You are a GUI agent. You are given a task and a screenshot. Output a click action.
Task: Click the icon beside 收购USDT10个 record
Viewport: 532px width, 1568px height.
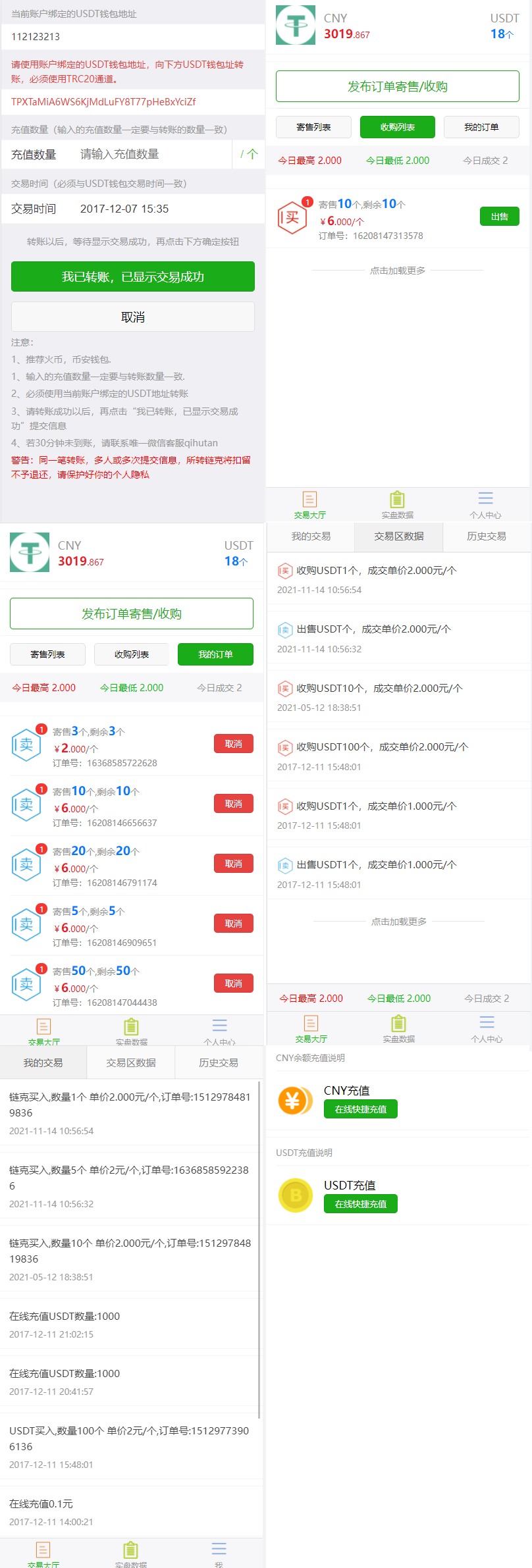[x=284, y=689]
